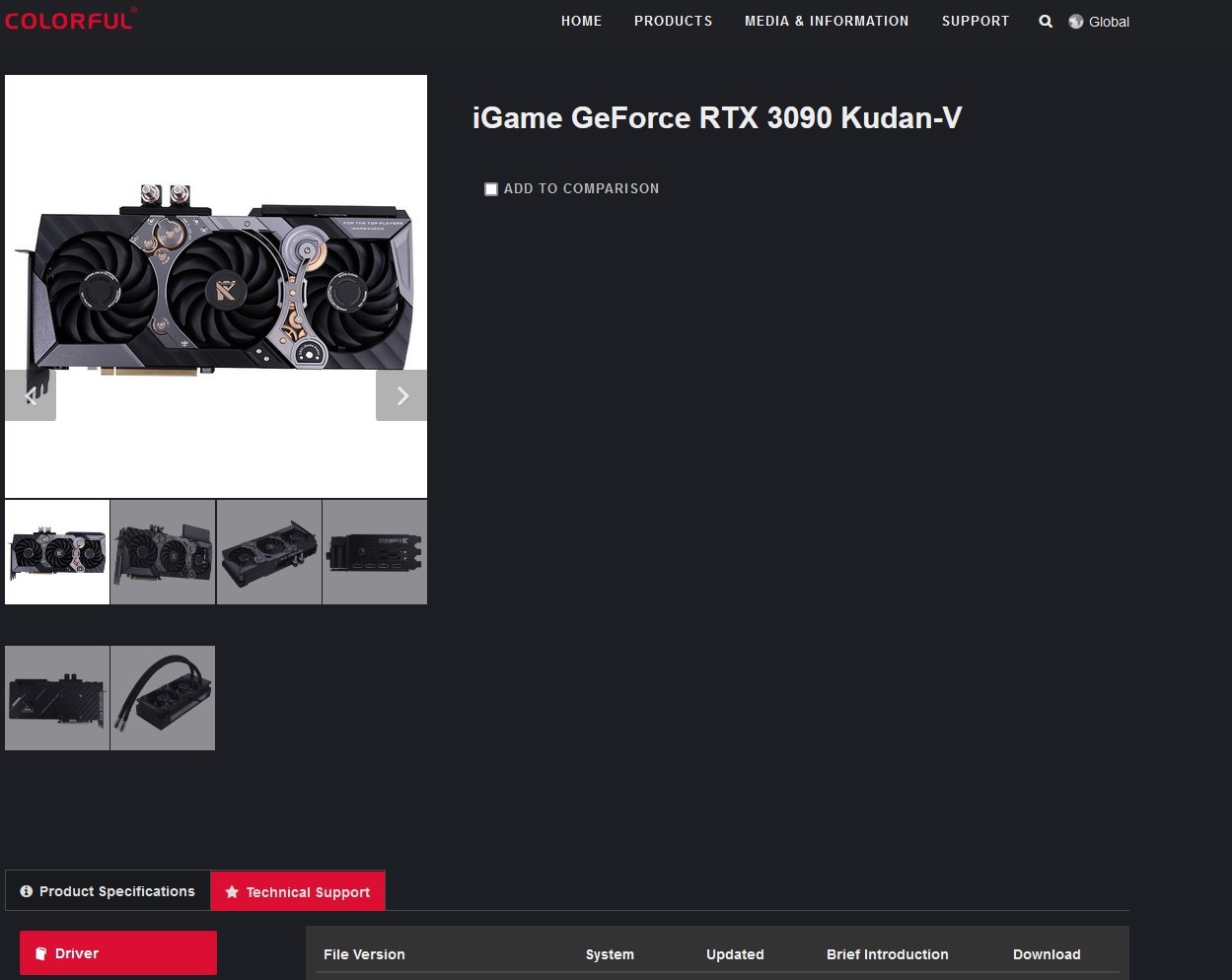The width and height of the screenshot is (1232, 980).
Task: Tick the Add to Comparison checkbox
Action: tap(491, 189)
